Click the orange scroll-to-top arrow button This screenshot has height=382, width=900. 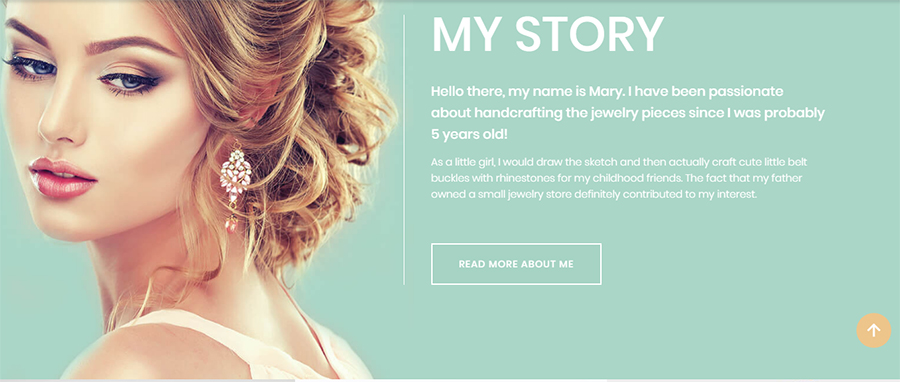click(x=874, y=330)
